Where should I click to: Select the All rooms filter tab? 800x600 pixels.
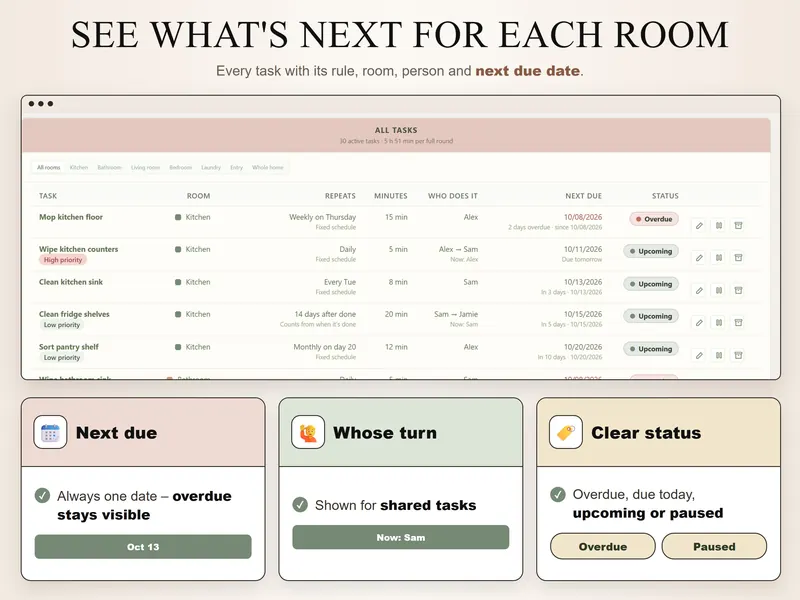48,167
